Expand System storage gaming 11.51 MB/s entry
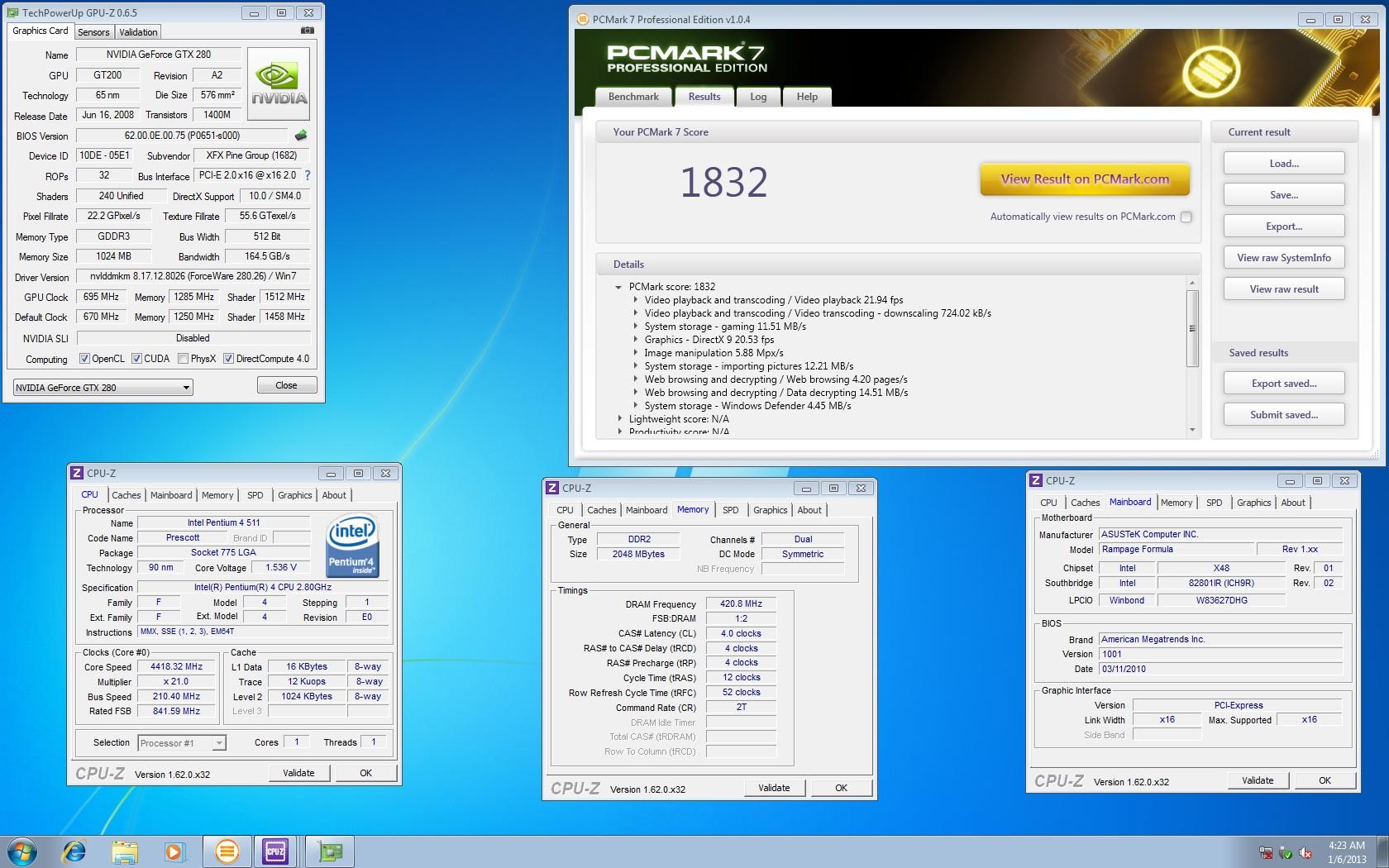 (635, 327)
